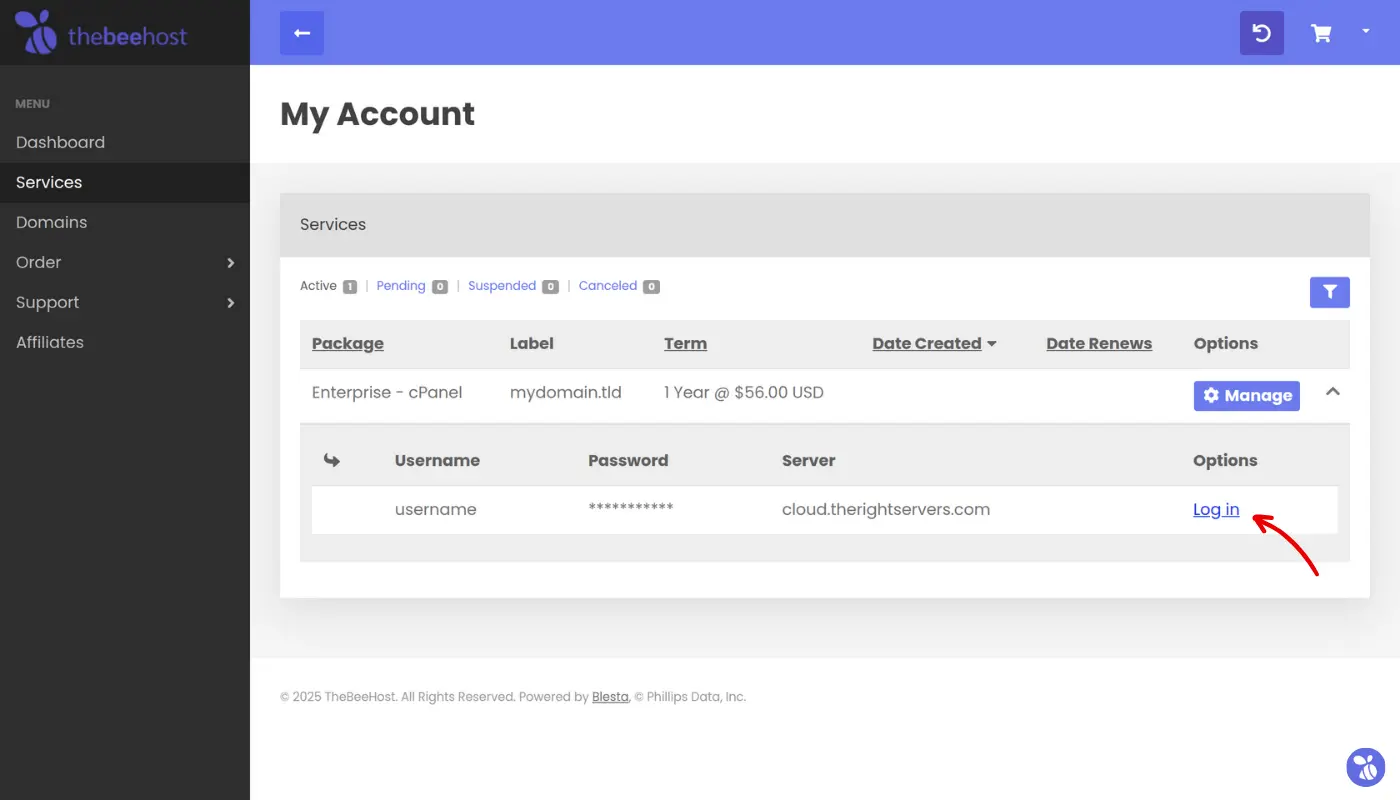The width and height of the screenshot is (1400, 800).
Task: Click the filter funnel icon button
Action: click(1329, 292)
